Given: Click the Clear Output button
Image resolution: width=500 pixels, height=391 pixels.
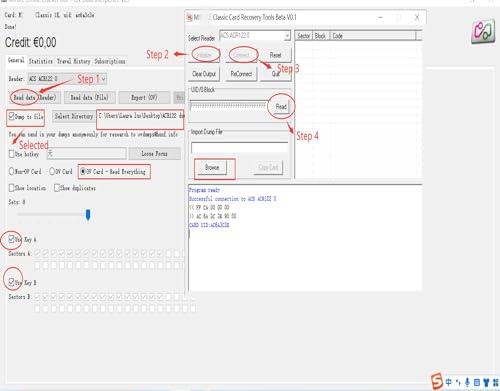Looking at the screenshot, I should coord(204,74).
